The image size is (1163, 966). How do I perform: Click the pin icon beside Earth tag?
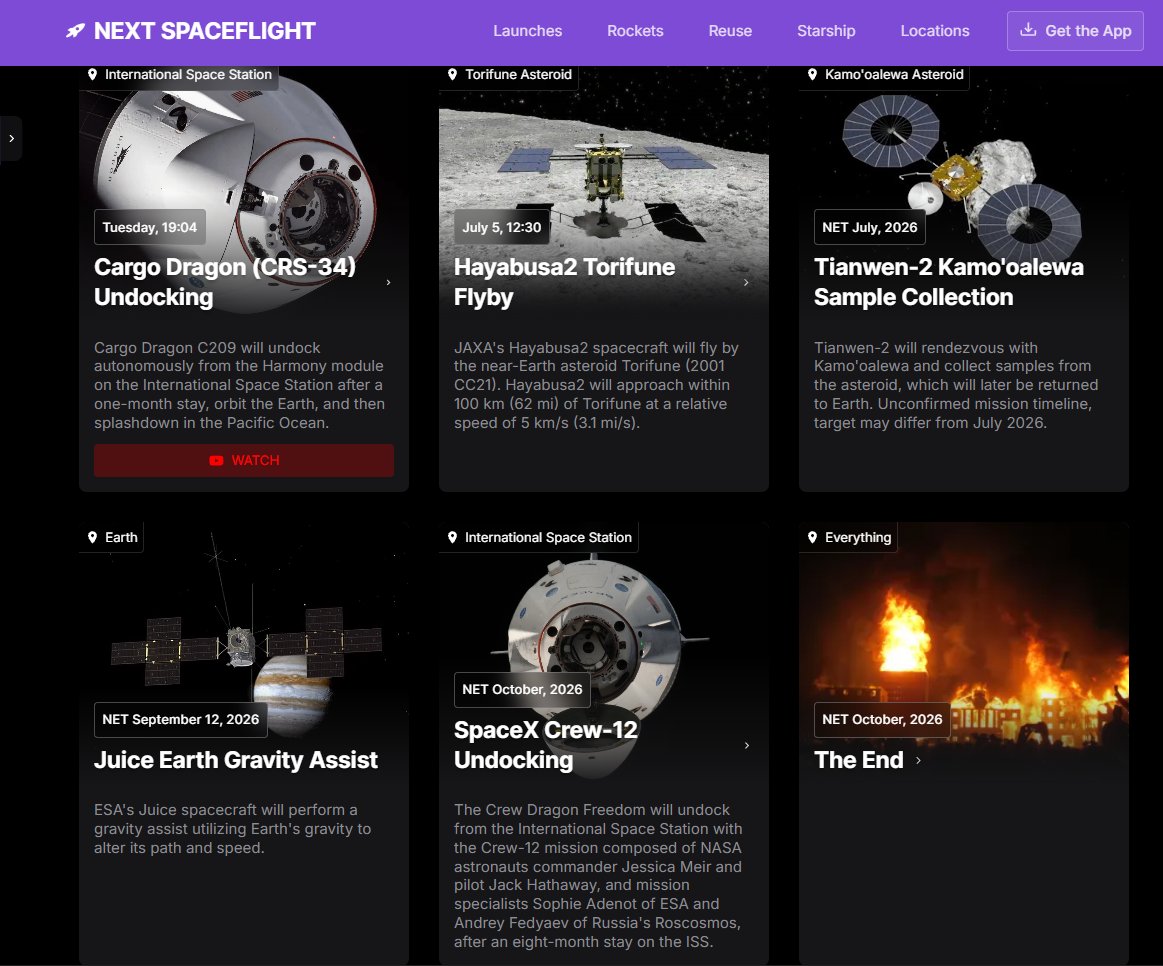click(92, 537)
